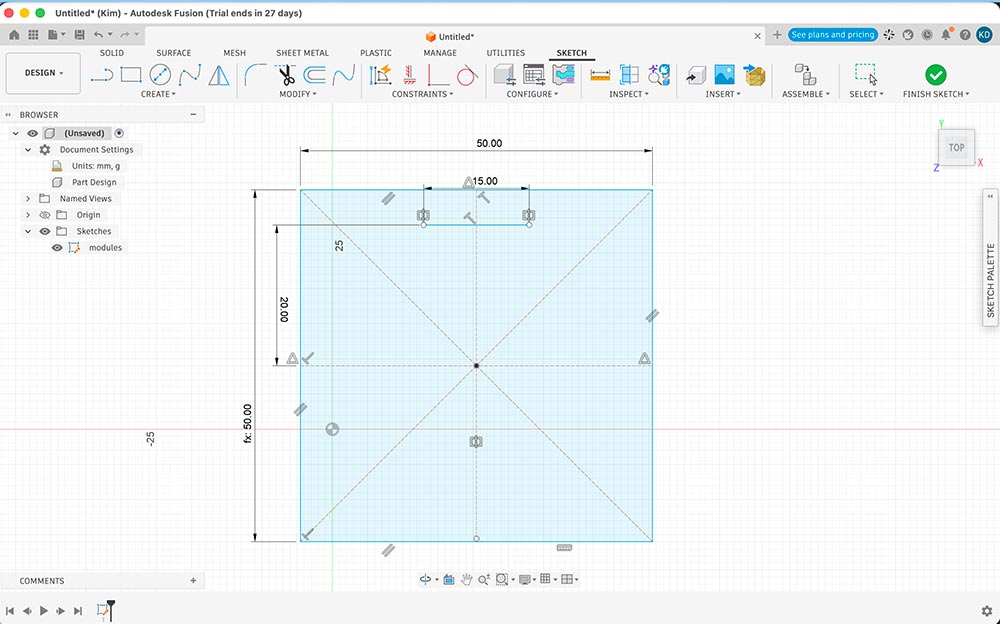1000x624 pixels.
Task: Select the Offset tool in Modify
Action: coord(314,75)
